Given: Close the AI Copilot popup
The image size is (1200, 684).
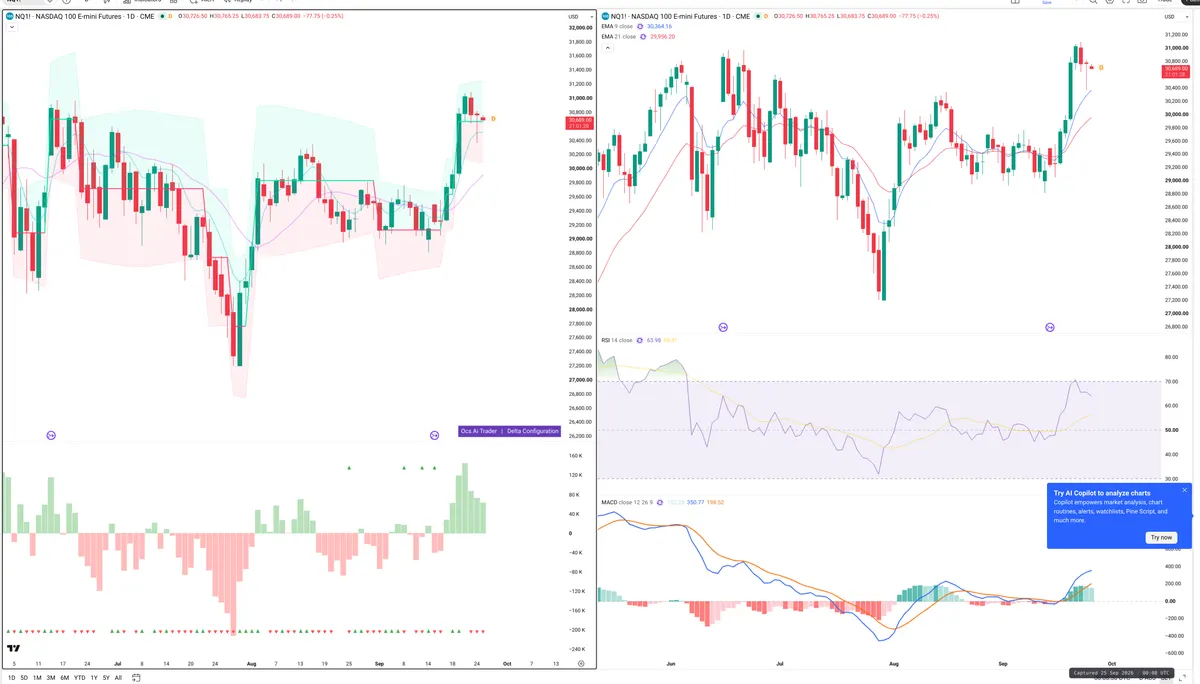Looking at the screenshot, I should [x=1185, y=490].
